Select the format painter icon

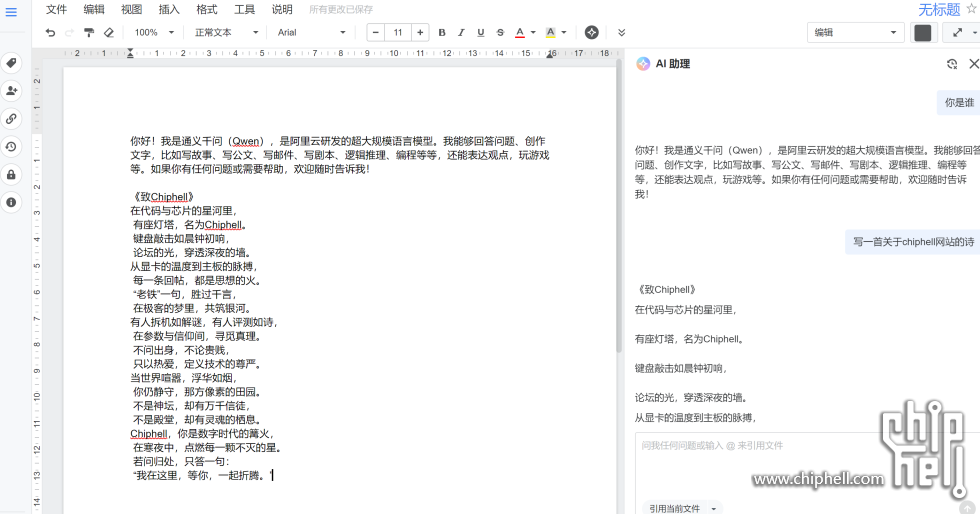[x=89, y=33]
